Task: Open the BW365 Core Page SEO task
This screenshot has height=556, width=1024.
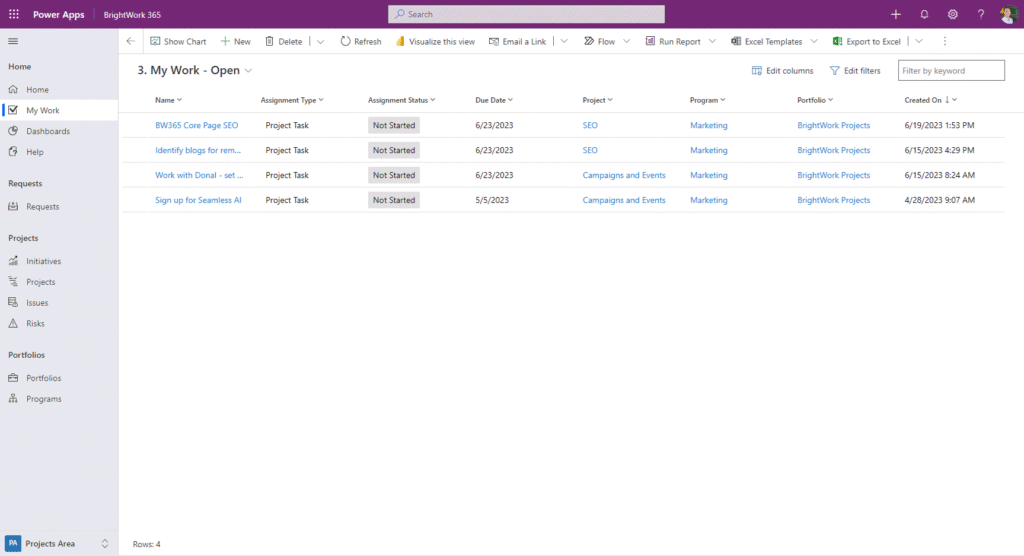Action: click(x=197, y=125)
